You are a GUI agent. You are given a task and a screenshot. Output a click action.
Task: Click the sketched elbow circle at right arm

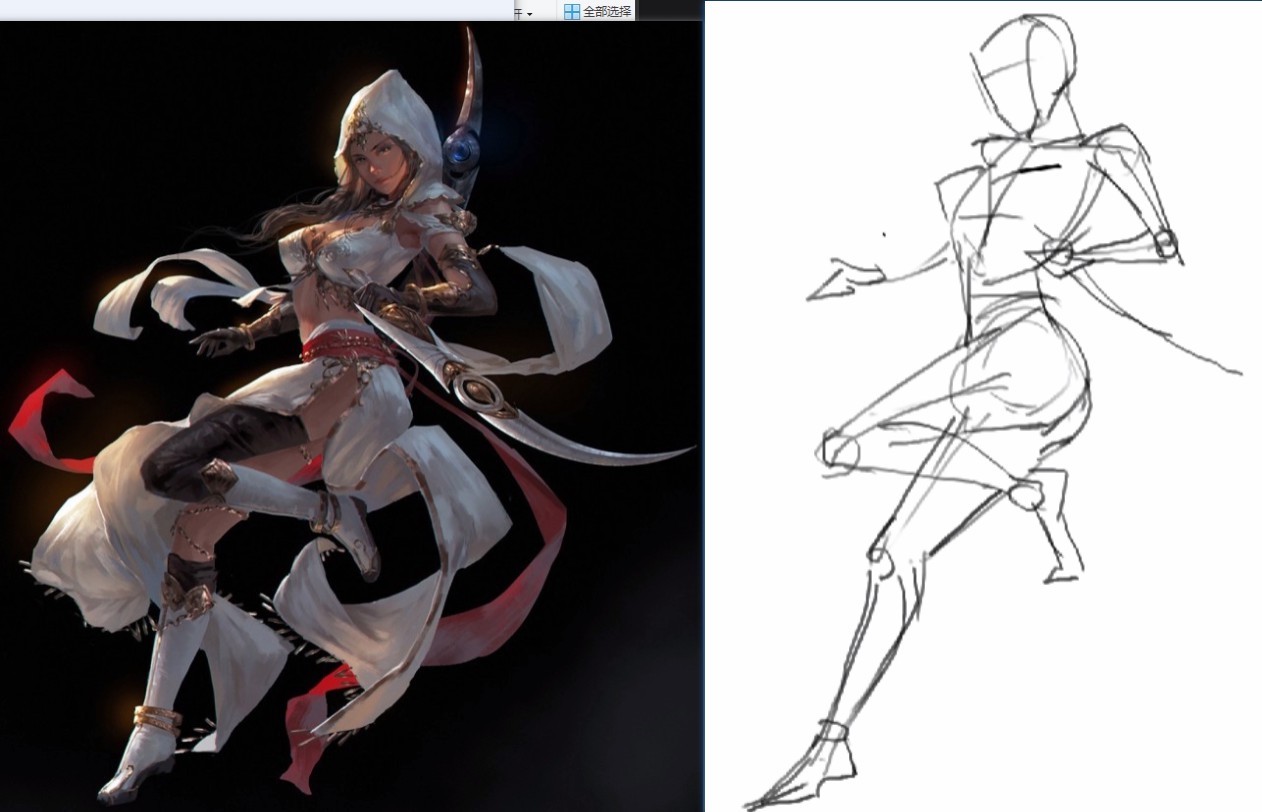tap(1165, 243)
